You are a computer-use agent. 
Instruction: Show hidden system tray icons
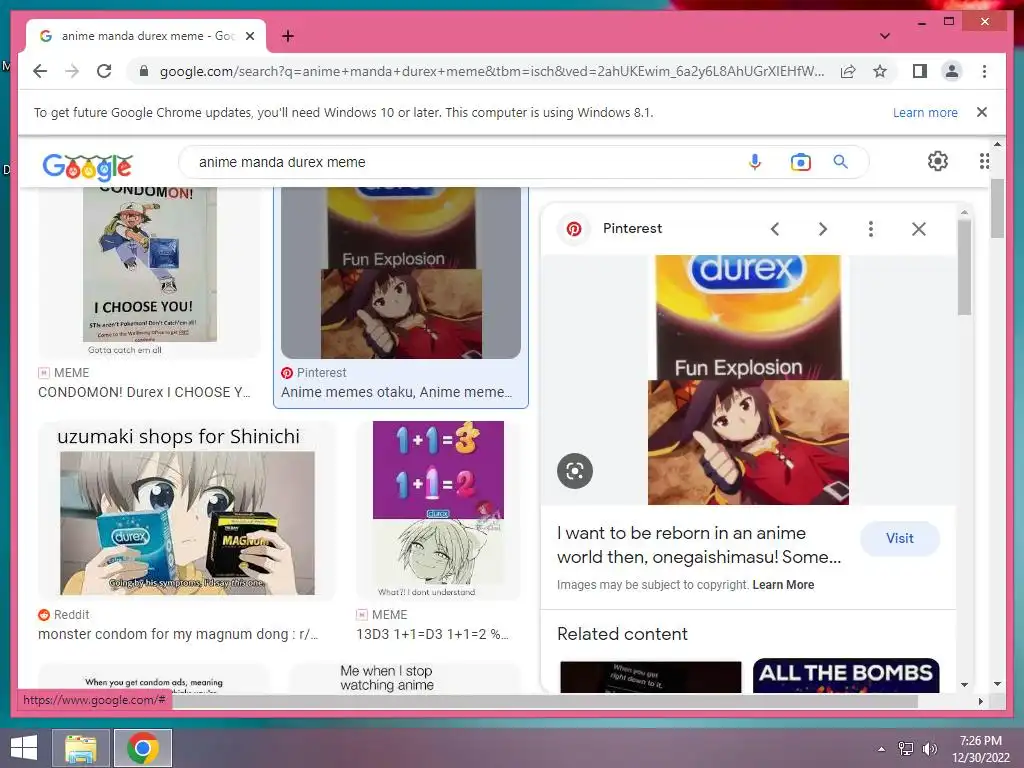click(x=881, y=749)
